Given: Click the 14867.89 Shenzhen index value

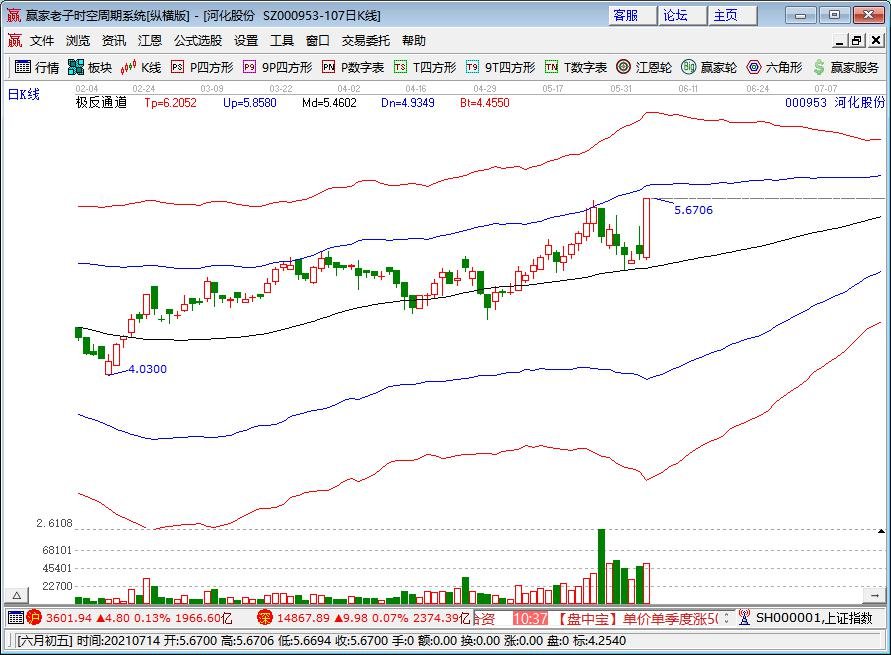Looking at the screenshot, I should click(x=303, y=618).
